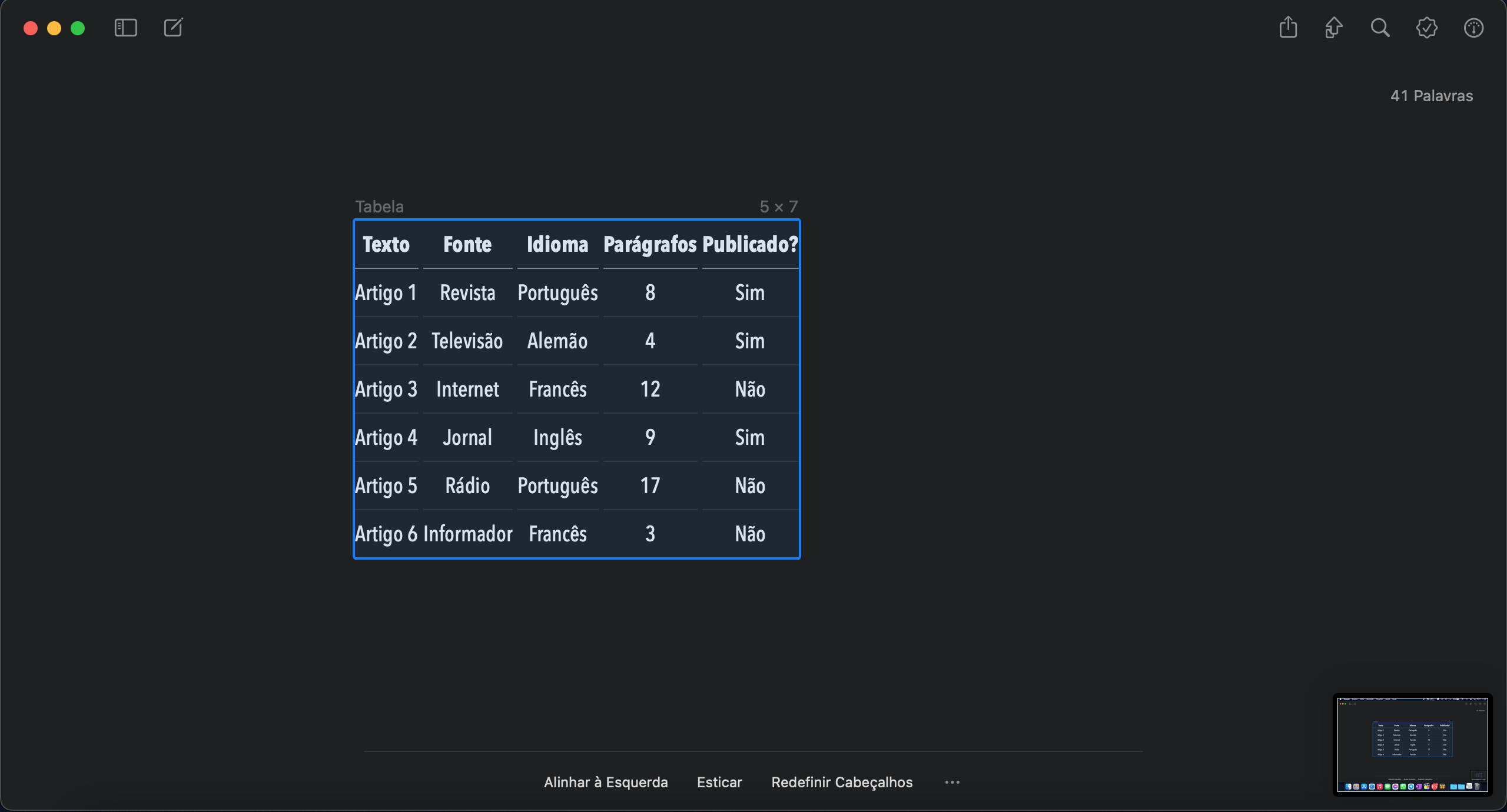Click the publish upload arrow icon

point(1333,27)
